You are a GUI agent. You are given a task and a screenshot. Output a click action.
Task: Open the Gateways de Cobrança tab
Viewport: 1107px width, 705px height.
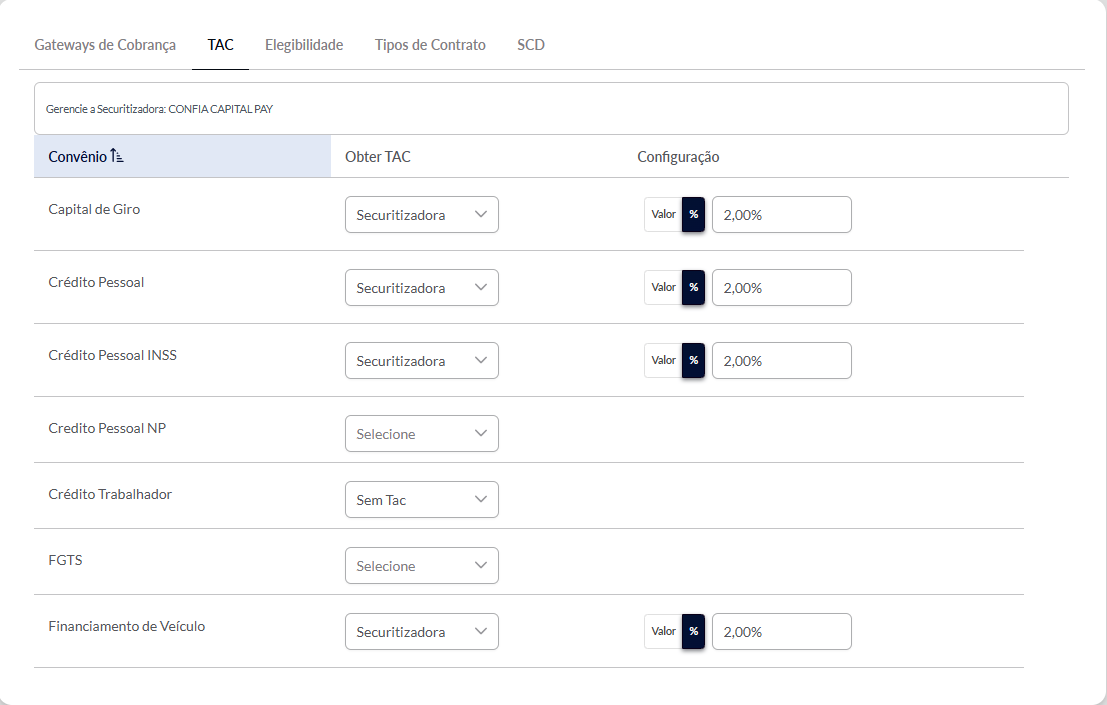click(x=105, y=45)
